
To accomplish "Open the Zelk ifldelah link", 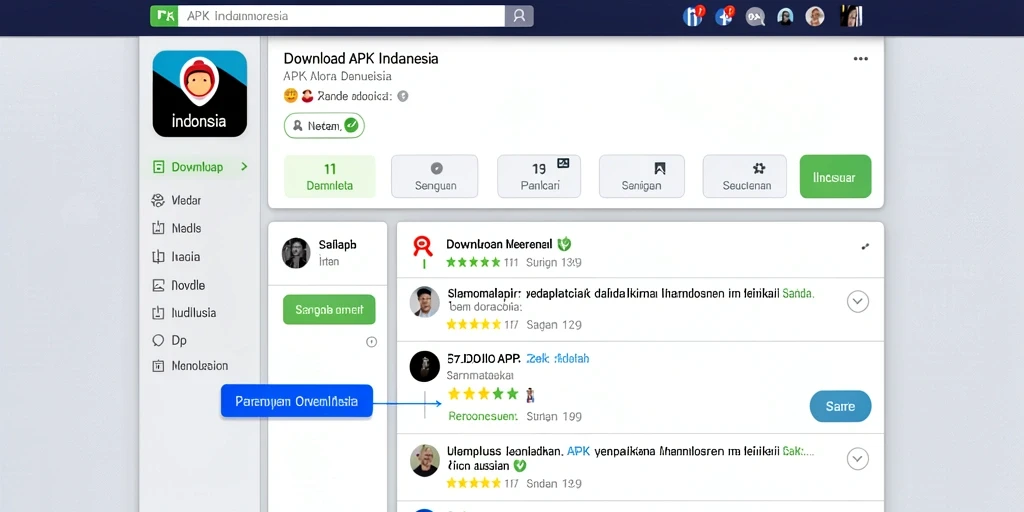I will 558,359.
